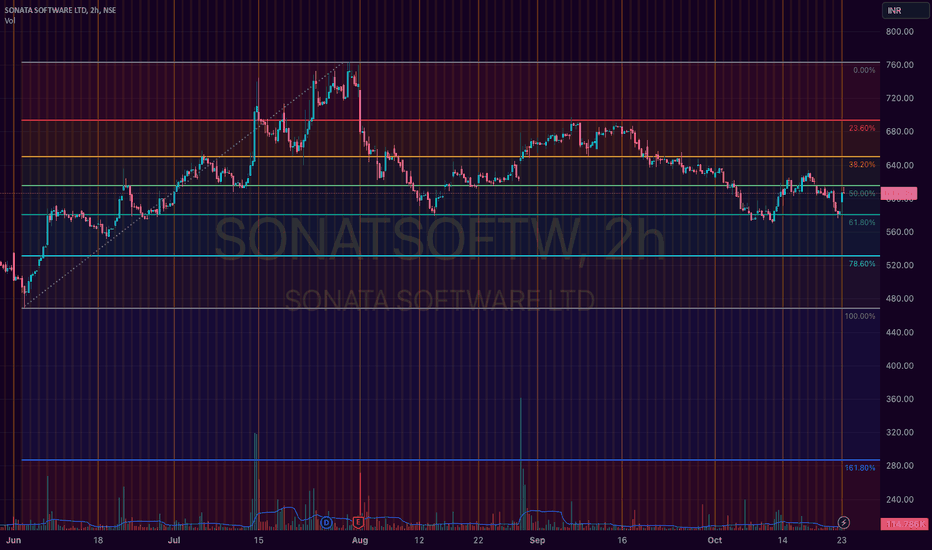The height and width of the screenshot is (550, 932).
Task: Click the red earnings E marker
Action: [358, 523]
